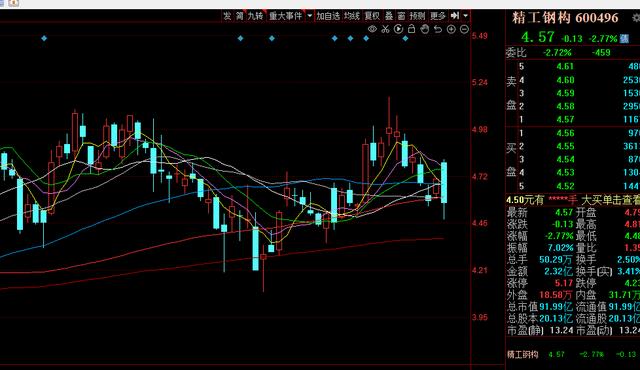The image size is (640, 370).
Task: Open dropdown arrow beside 重大事件
Action: point(309,16)
